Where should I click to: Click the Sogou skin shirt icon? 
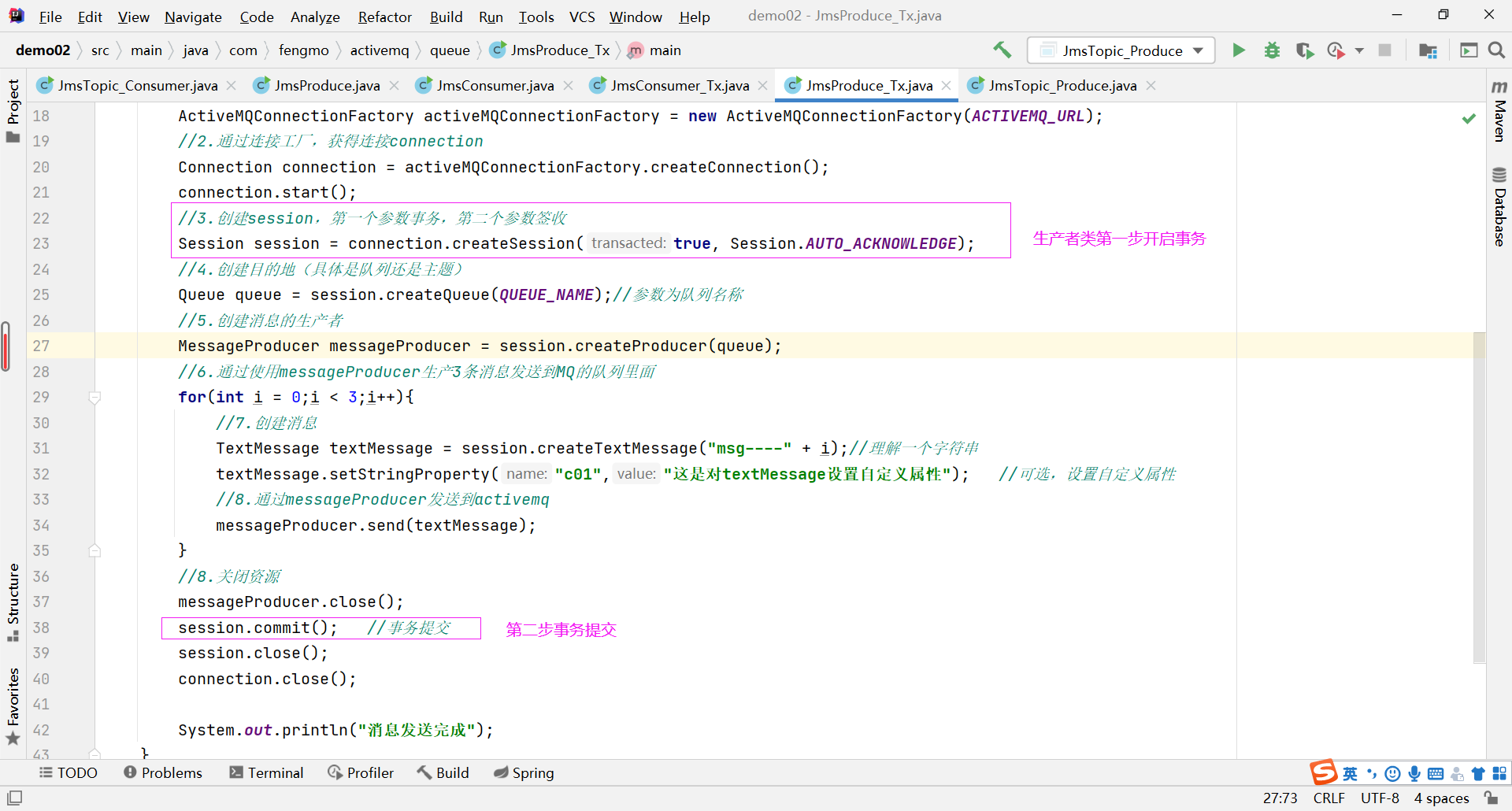click(1478, 773)
